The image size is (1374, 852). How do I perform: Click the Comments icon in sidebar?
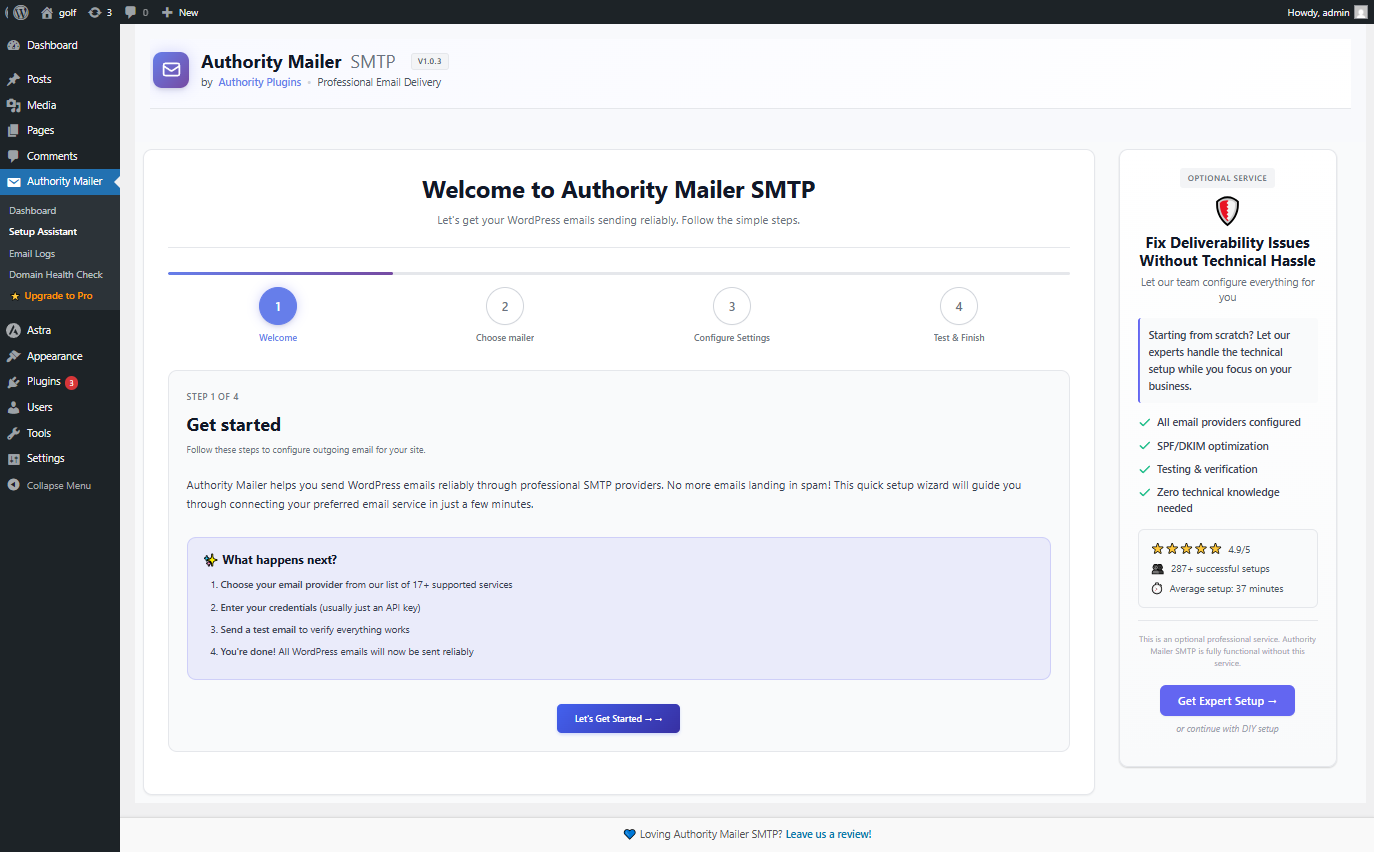pyautogui.click(x=13, y=156)
